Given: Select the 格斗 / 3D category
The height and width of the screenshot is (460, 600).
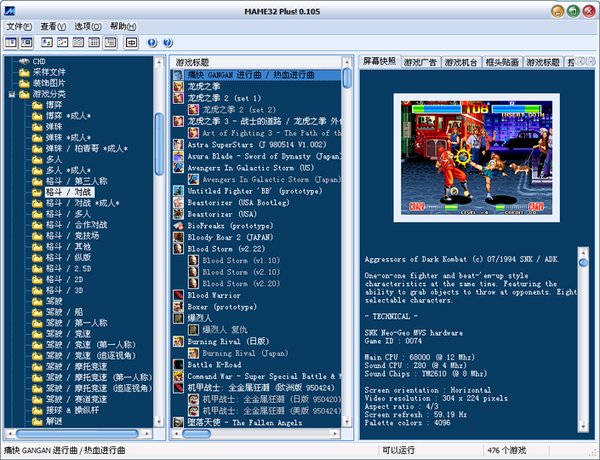Looking at the screenshot, I should (65, 290).
